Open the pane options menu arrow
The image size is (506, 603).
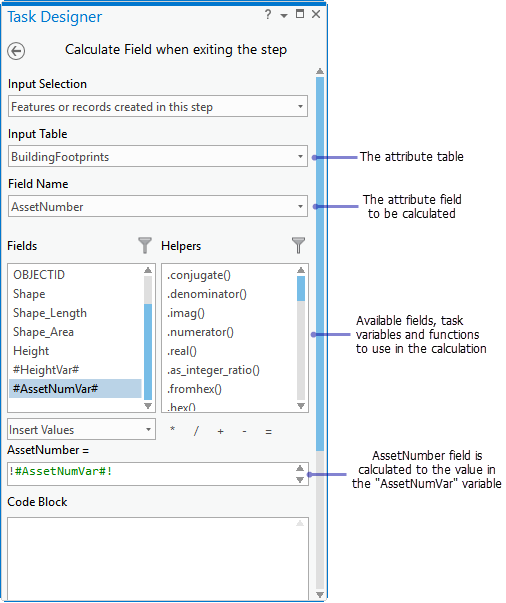pyautogui.click(x=284, y=16)
